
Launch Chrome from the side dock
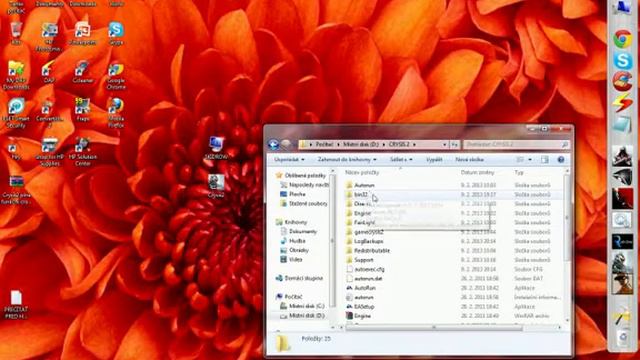(x=622, y=39)
